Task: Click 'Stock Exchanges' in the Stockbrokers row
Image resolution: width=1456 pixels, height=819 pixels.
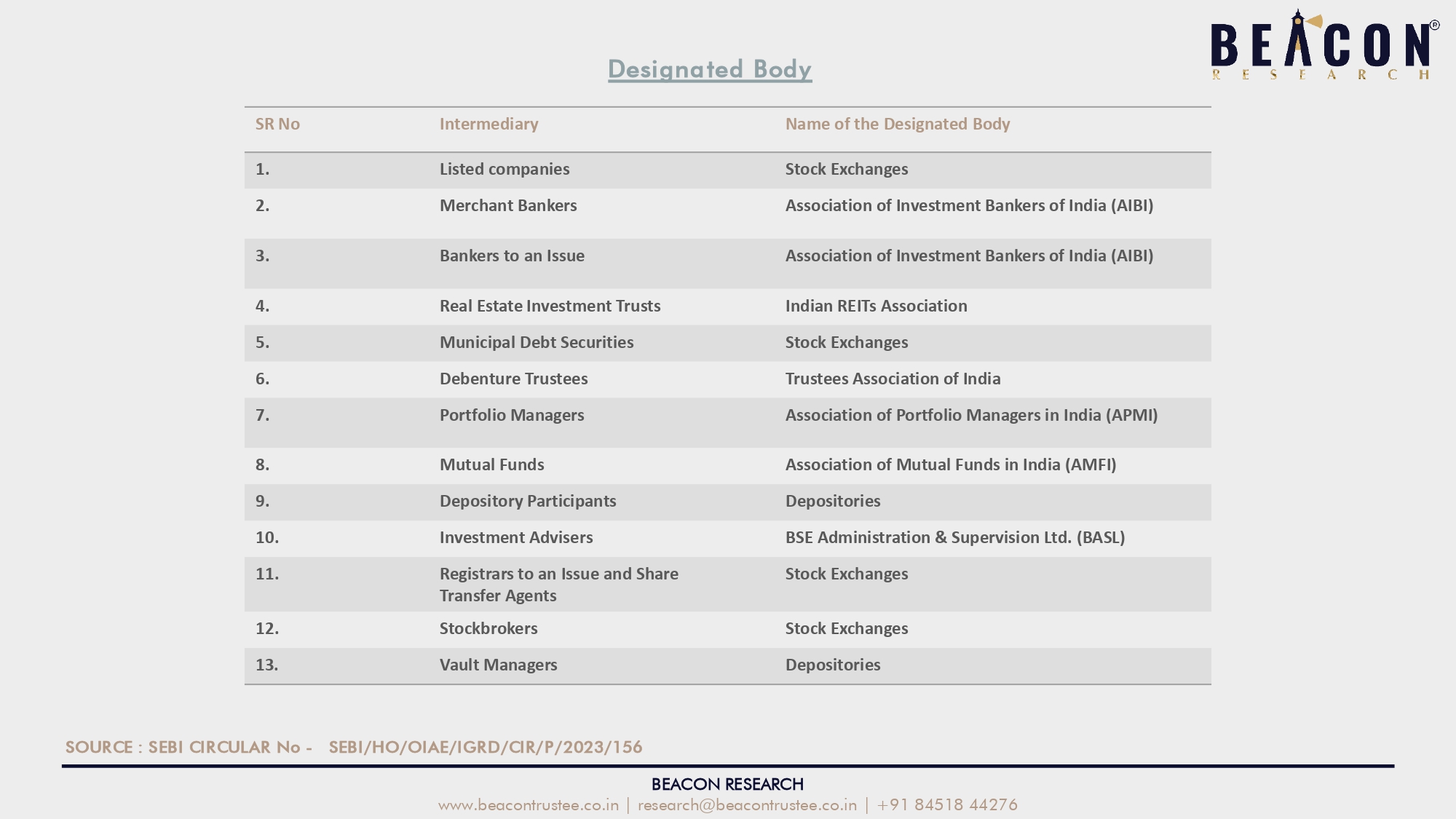Action: (x=847, y=628)
